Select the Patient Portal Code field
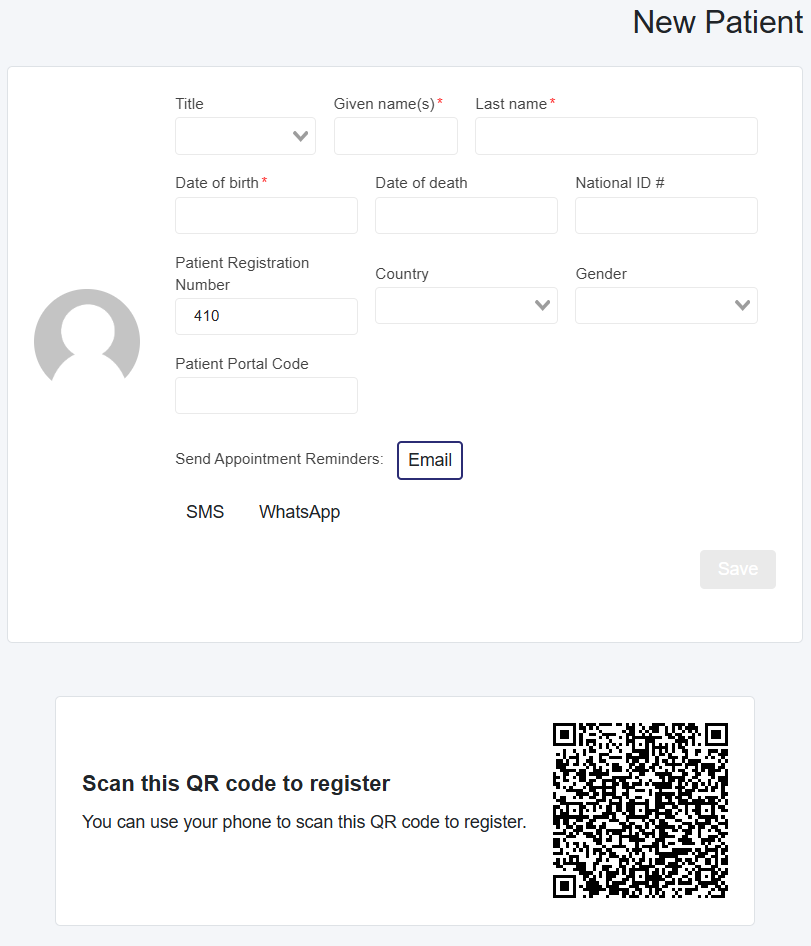 click(x=266, y=395)
